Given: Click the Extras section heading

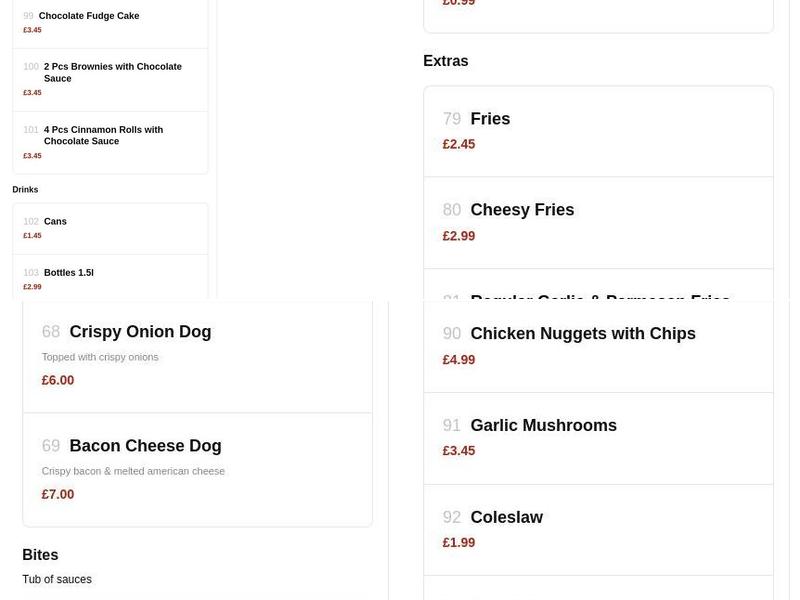Looking at the screenshot, I should (x=444, y=60).
